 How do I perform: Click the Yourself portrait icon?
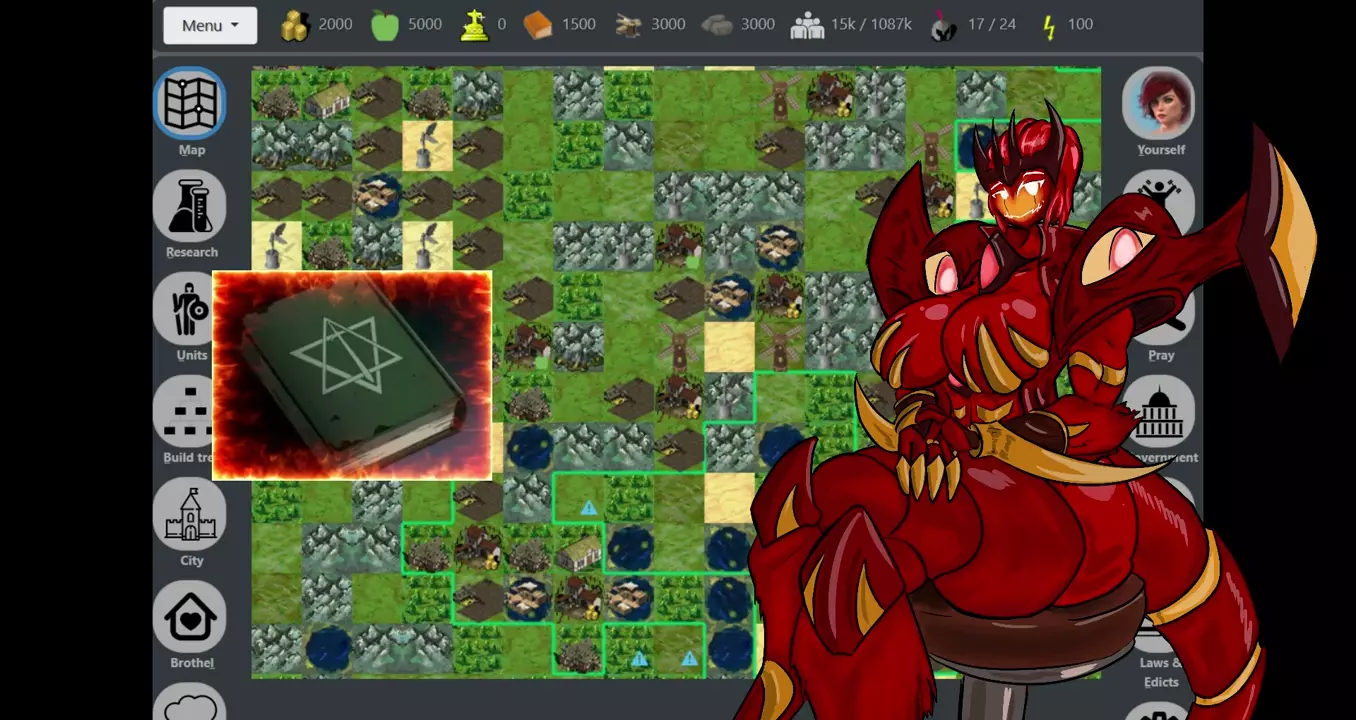[1159, 104]
